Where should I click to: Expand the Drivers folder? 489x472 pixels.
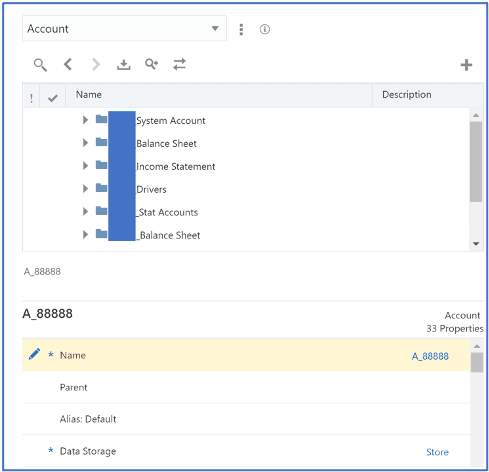coord(85,189)
